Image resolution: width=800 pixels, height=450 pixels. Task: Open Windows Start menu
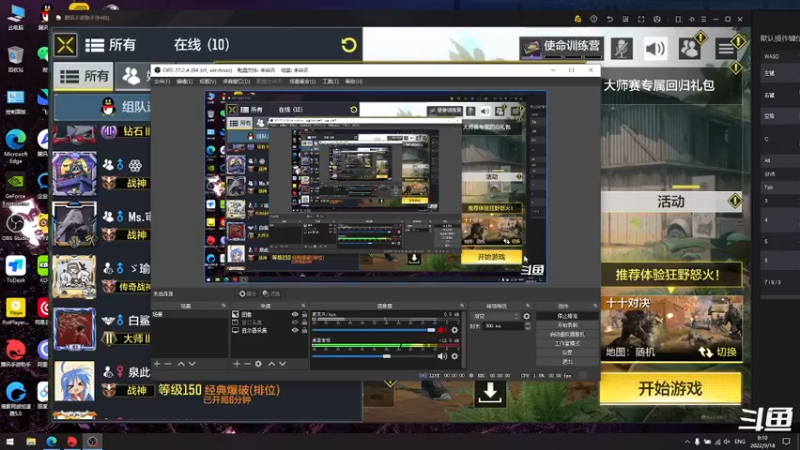[10, 441]
